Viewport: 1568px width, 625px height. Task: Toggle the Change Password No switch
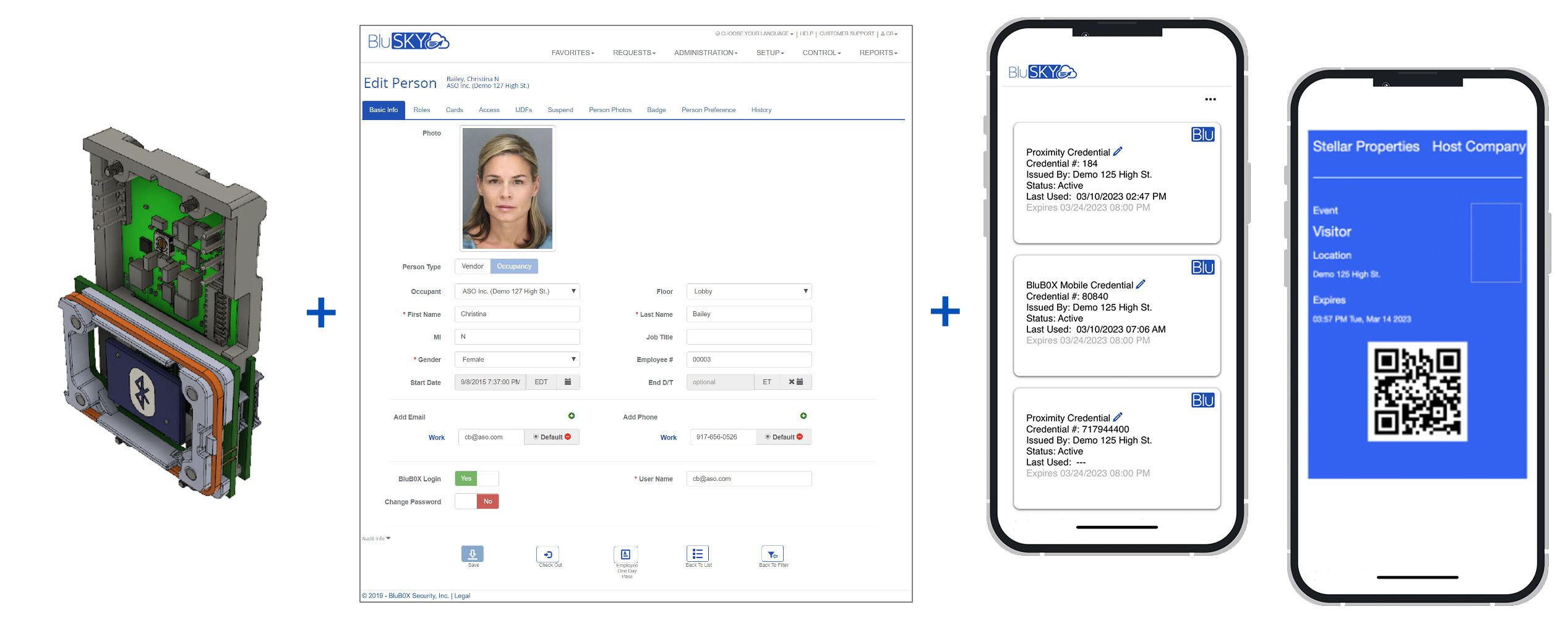tap(476, 501)
